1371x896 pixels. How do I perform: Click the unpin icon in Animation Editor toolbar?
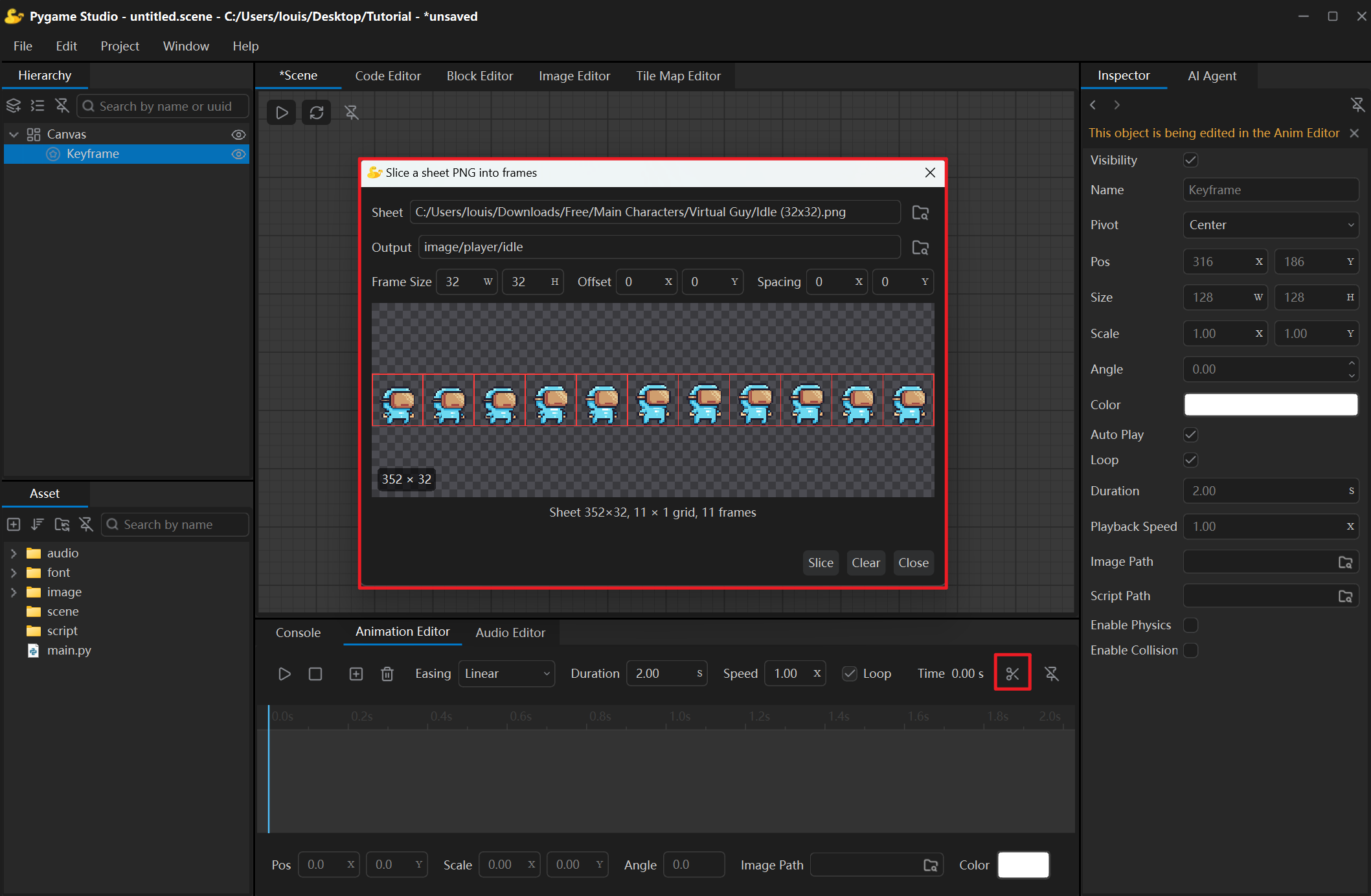tap(1052, 674)
